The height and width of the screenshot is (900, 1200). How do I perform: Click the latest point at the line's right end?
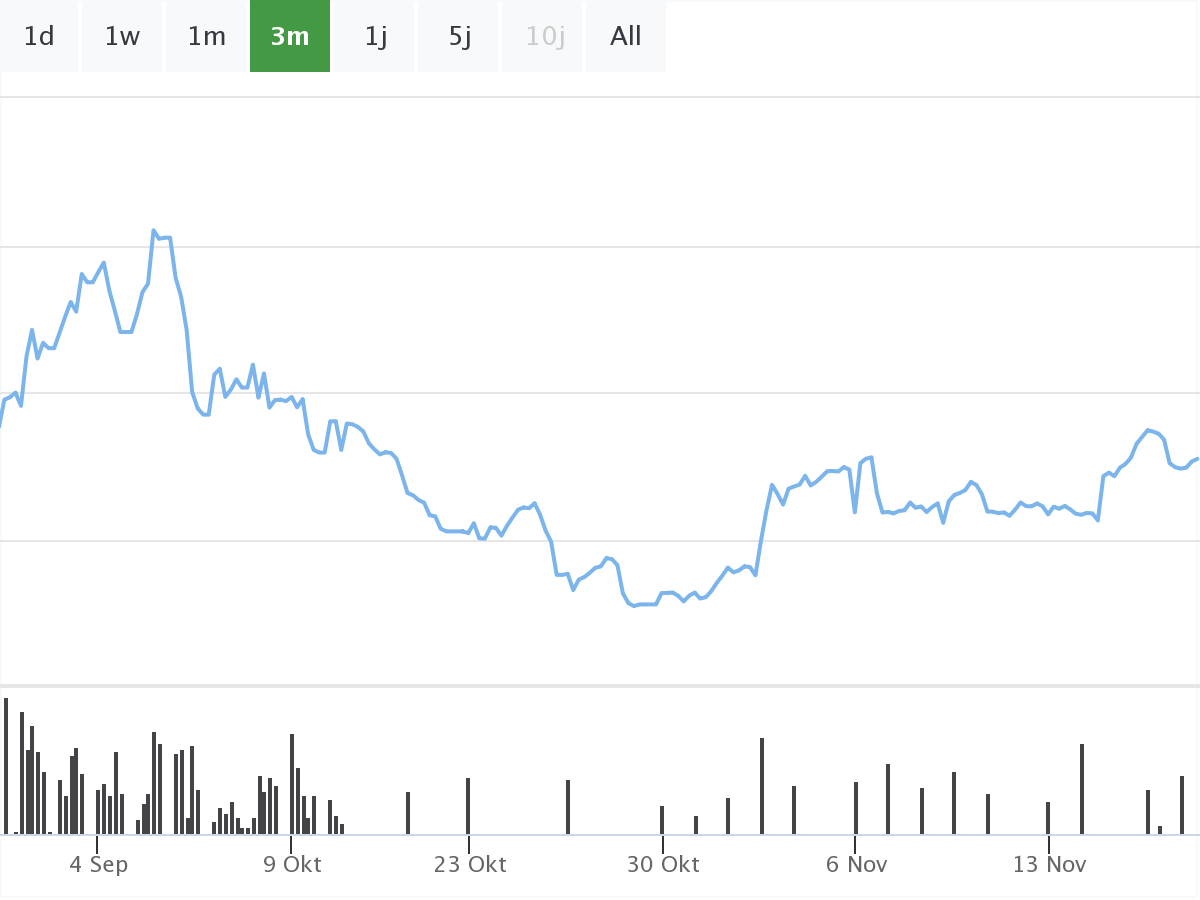1196,459
